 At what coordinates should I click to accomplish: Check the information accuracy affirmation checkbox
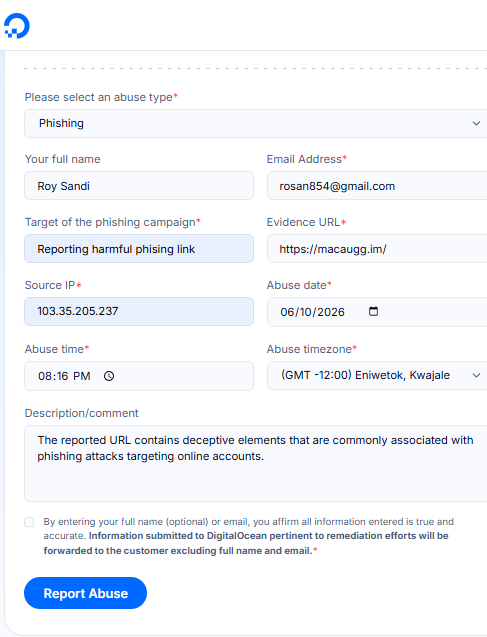(29, 522)
